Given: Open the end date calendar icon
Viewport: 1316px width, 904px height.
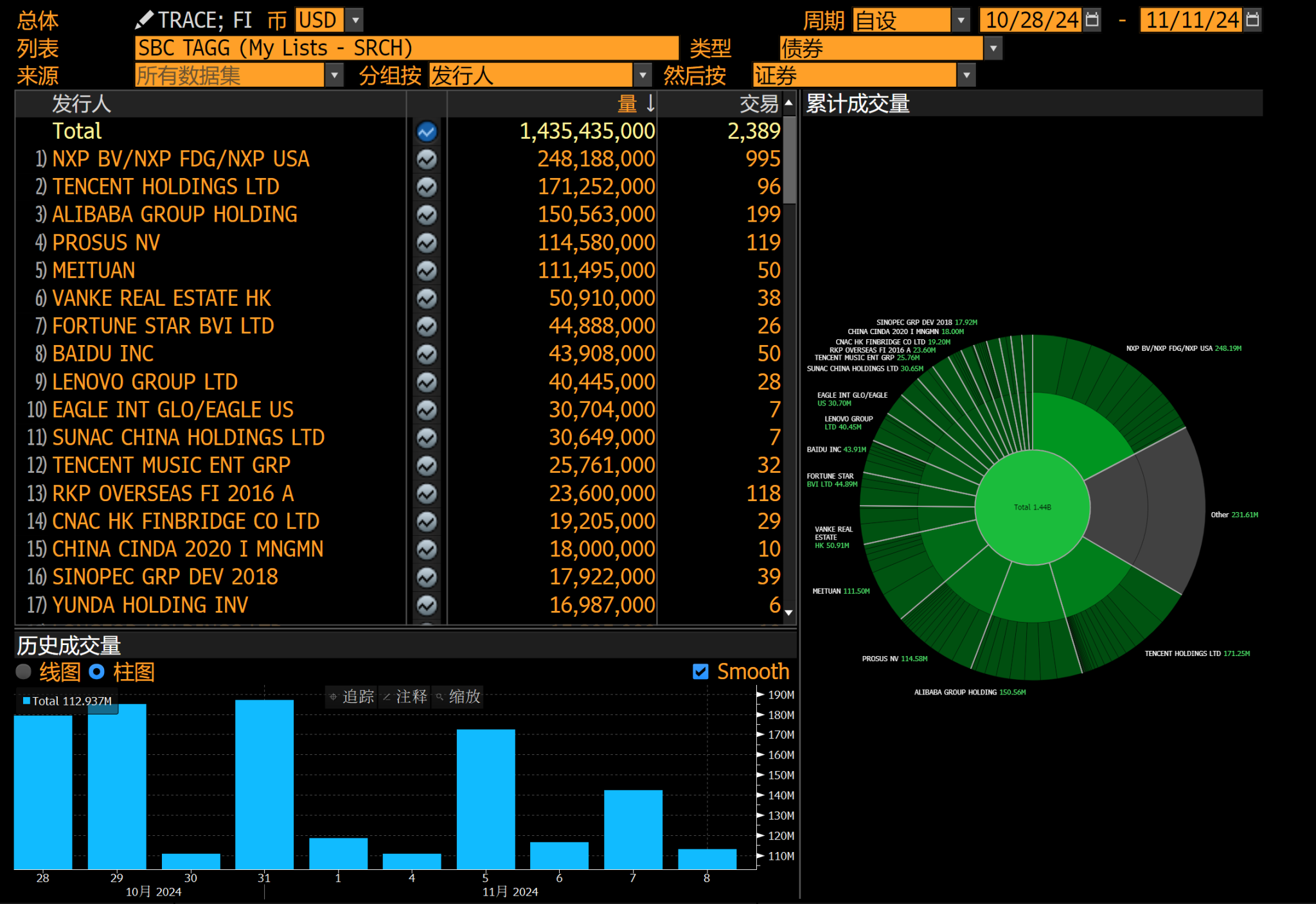Looking at the screenshot, I should 1252,20.
